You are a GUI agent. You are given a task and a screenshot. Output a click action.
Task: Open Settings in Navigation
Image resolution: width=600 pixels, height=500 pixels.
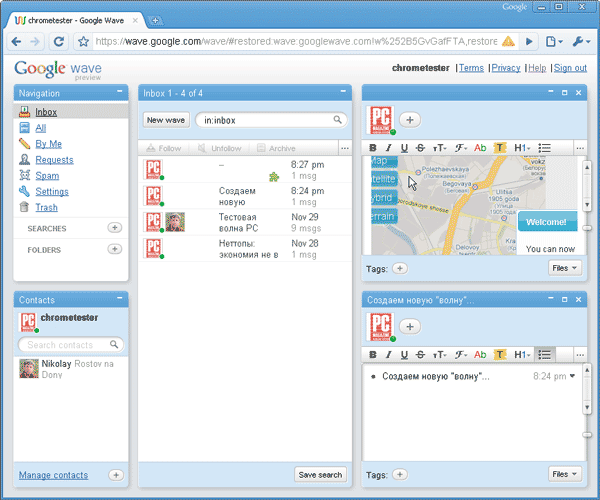[52, 192]
